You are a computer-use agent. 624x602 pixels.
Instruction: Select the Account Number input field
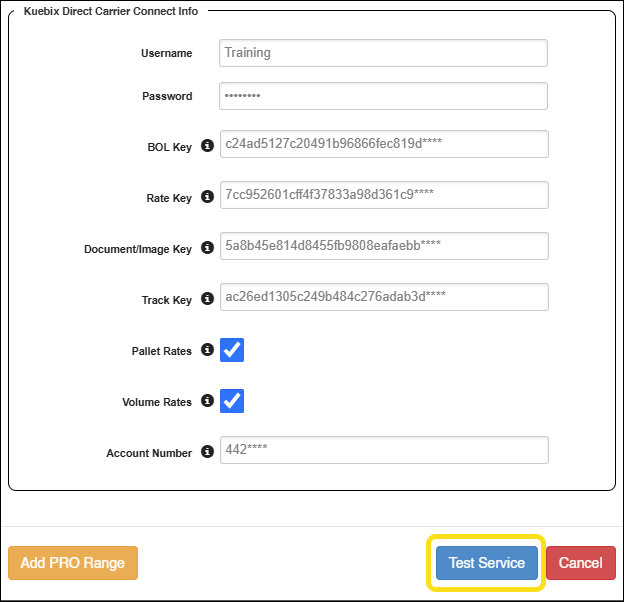383,450
